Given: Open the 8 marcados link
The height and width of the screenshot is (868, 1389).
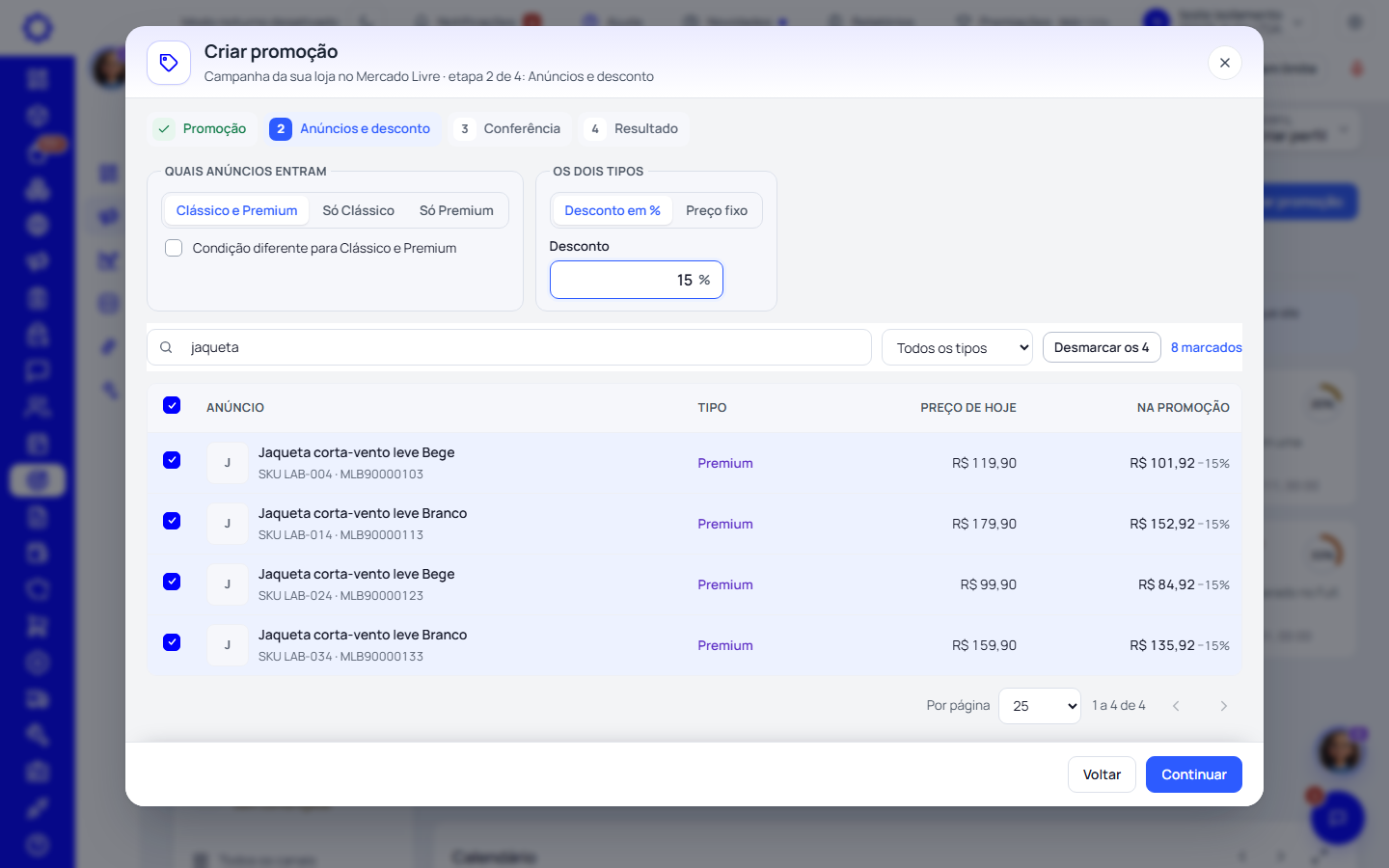Looking at the screenshot, I should click(x=1207, y=347).
